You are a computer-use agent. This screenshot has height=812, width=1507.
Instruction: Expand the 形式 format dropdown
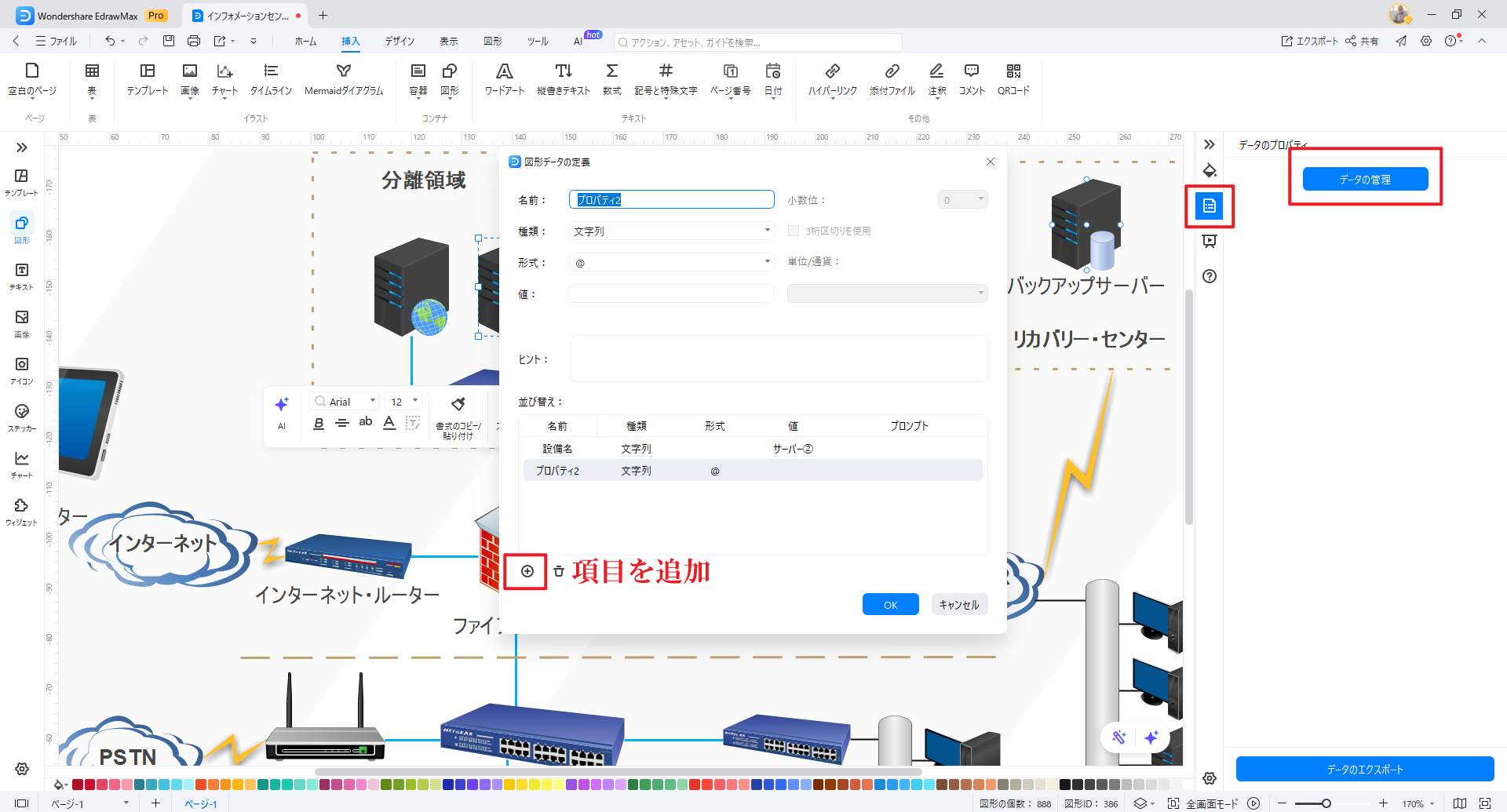coord(767,262)
